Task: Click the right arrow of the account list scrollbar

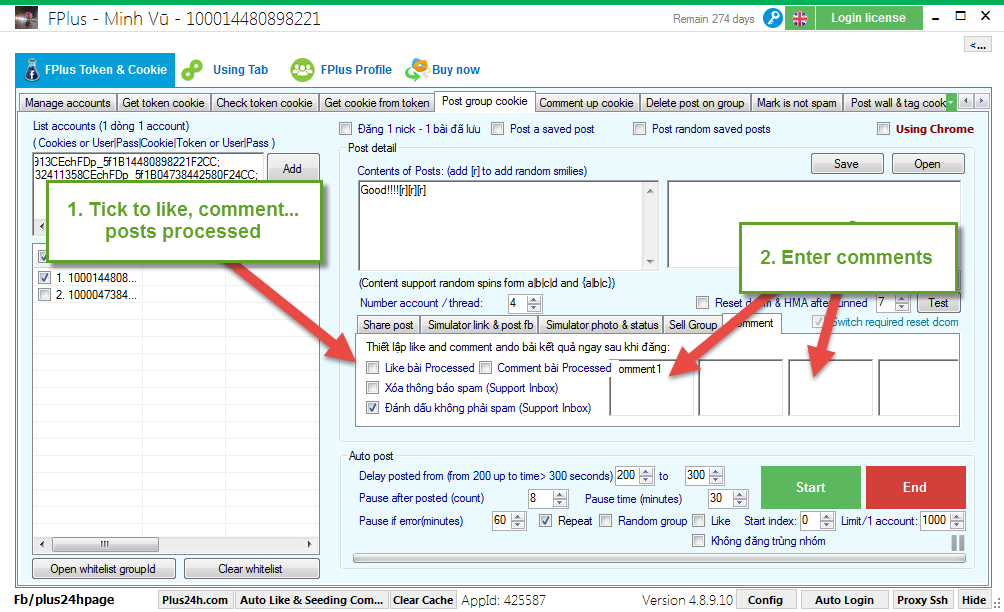Action: (310, 544)
